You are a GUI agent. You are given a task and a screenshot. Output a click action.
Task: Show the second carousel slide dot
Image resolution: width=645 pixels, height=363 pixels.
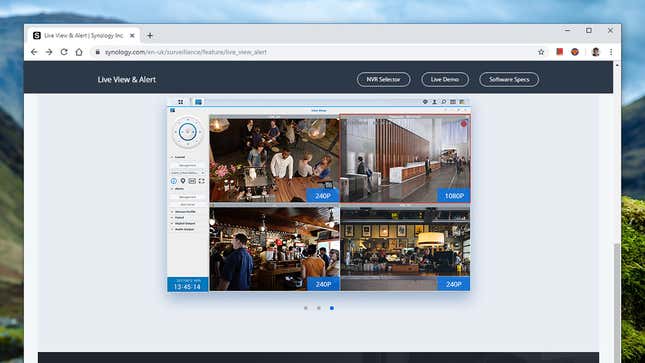point(319,308)
